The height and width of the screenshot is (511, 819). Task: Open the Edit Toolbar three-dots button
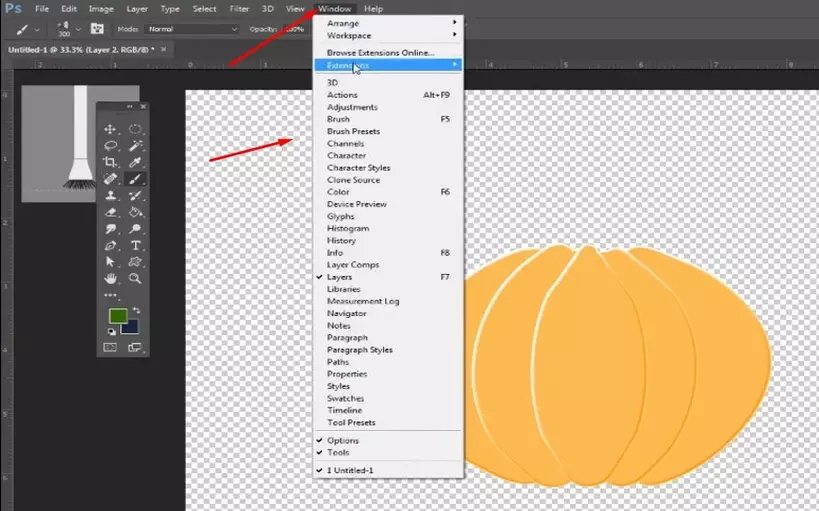110,295
